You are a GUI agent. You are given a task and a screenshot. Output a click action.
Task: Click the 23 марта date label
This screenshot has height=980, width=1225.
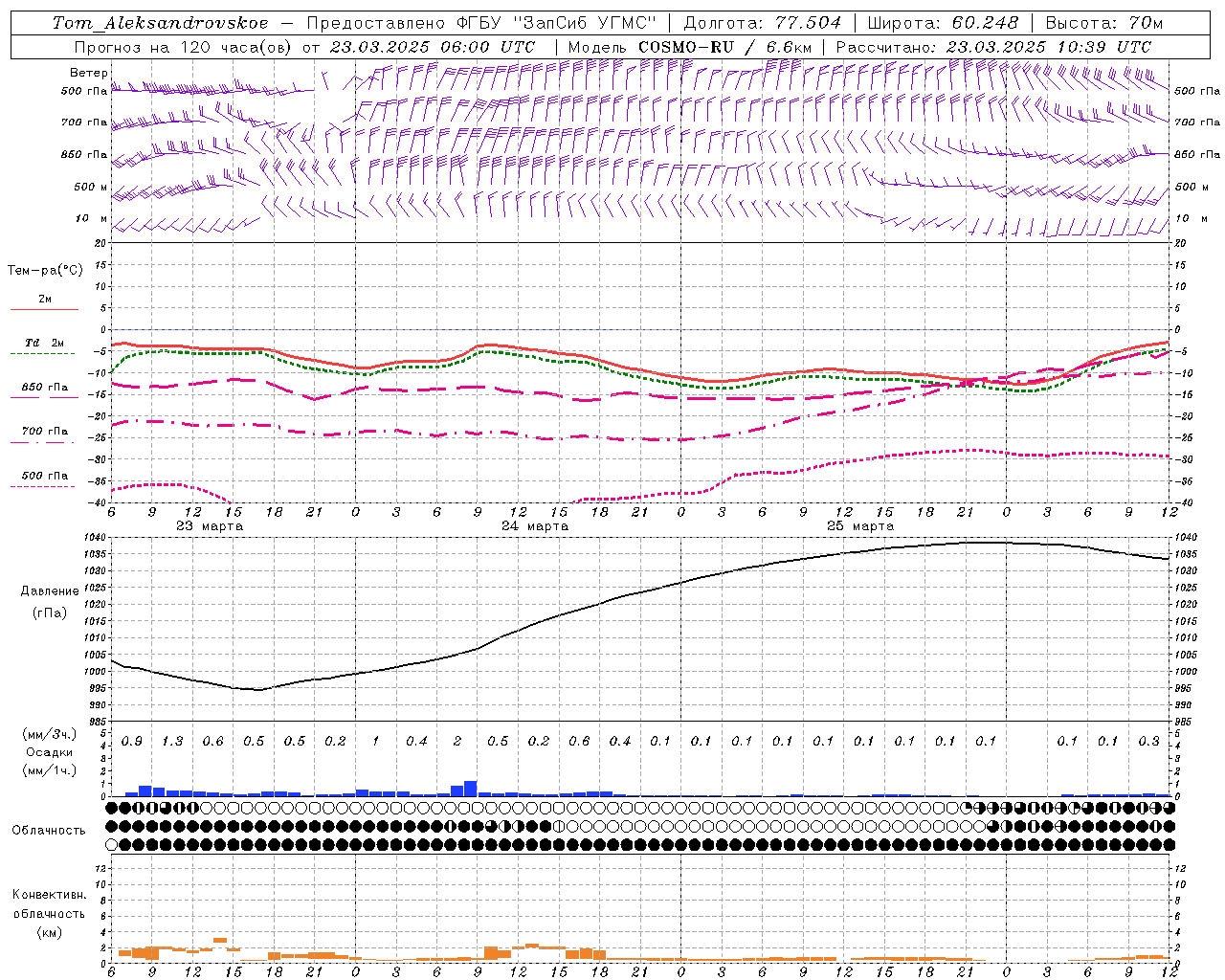pyautogui.click(x=210, y=526)
